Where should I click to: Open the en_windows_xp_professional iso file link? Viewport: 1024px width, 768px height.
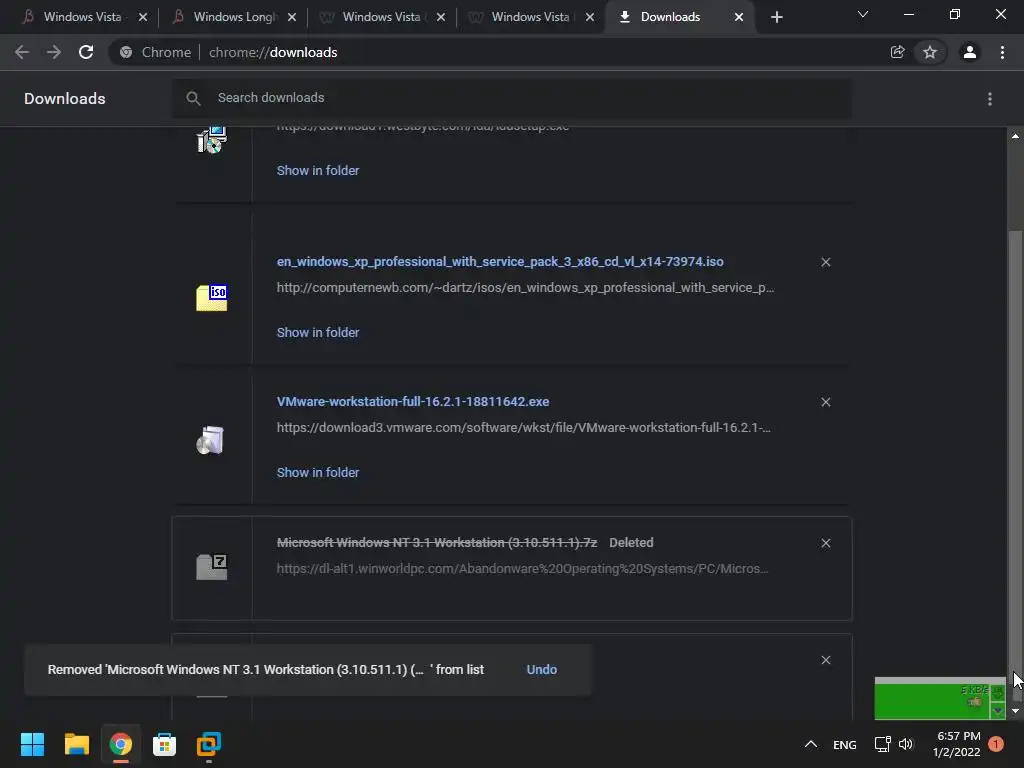(500, 261)
